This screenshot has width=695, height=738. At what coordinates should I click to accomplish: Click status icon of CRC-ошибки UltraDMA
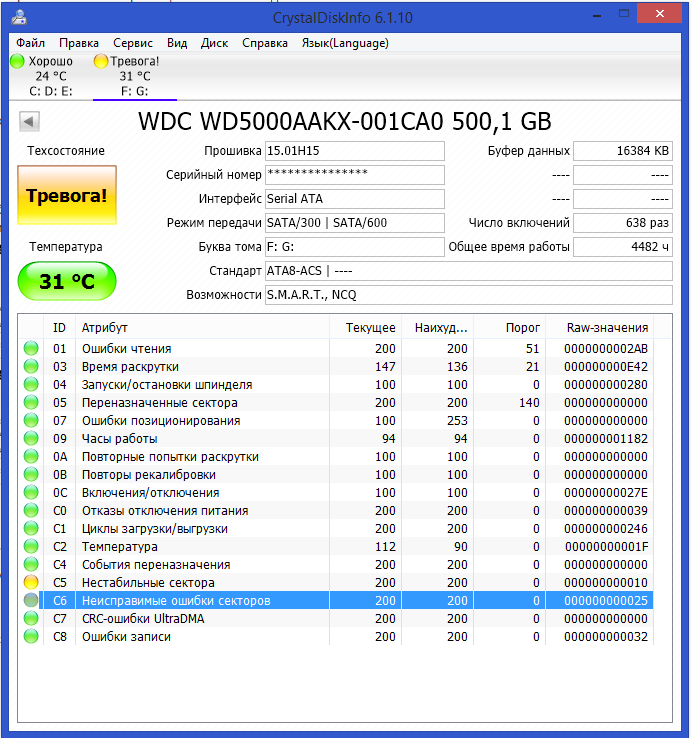point(31,618)
